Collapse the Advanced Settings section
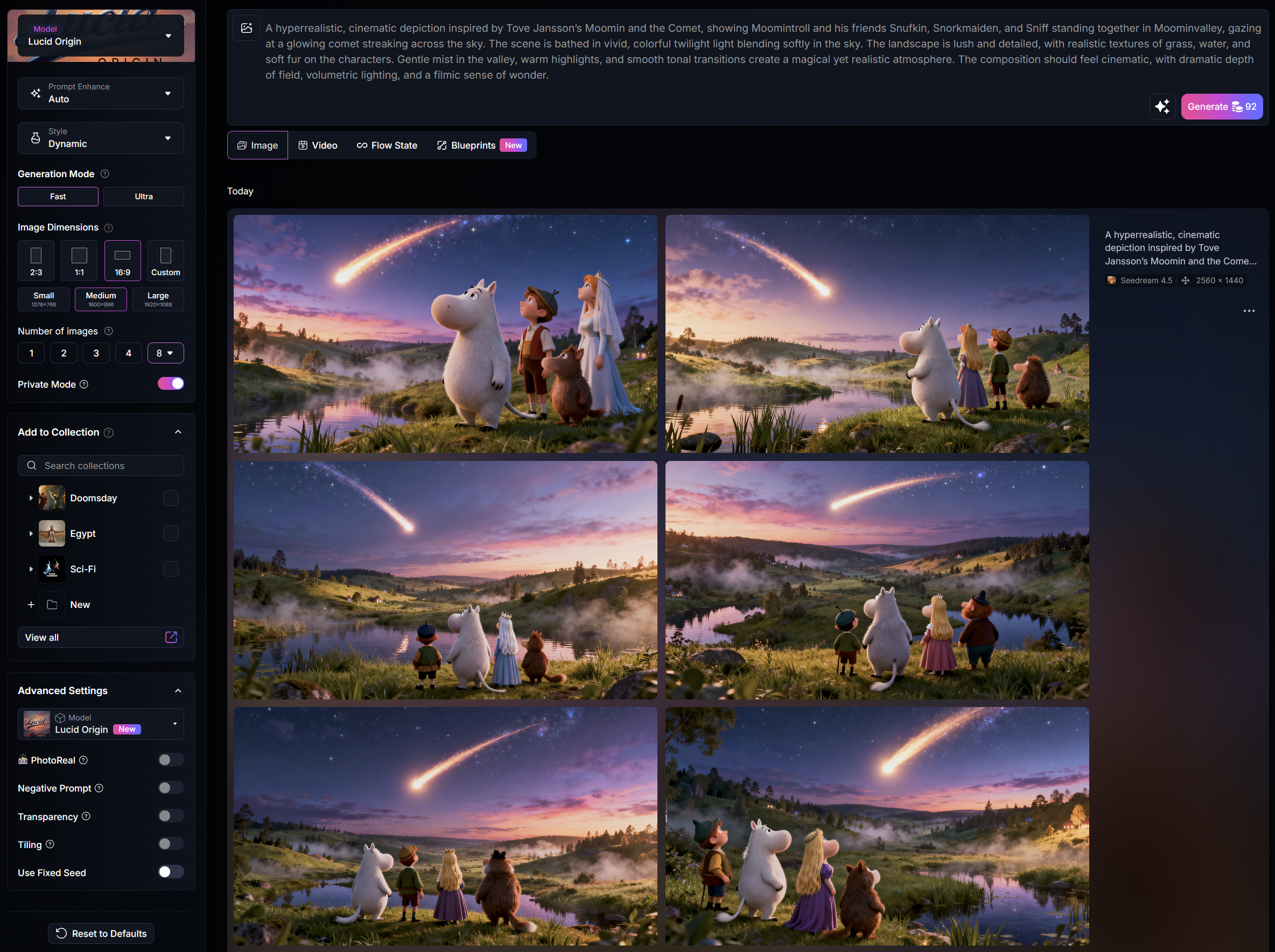 point(178,691)
